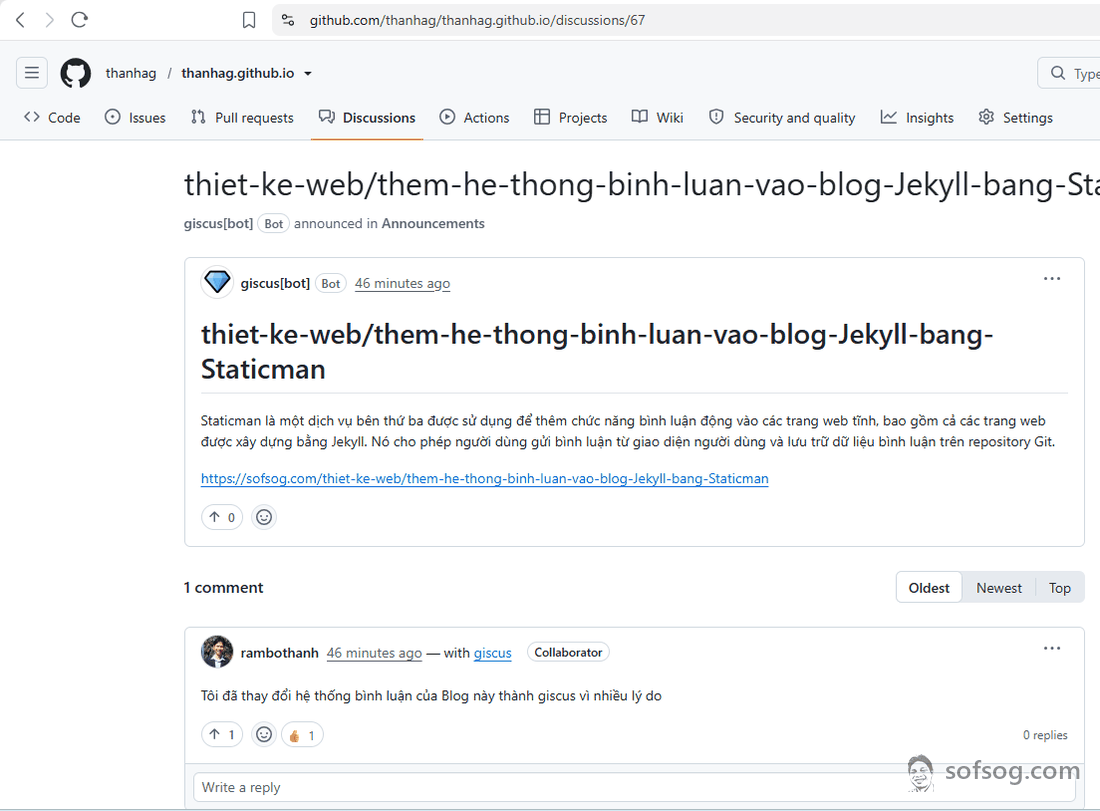Viewport: 1100px width, 811px height.
Task: Add emoji reaction to the bot post
Action: tap(264, 517)
